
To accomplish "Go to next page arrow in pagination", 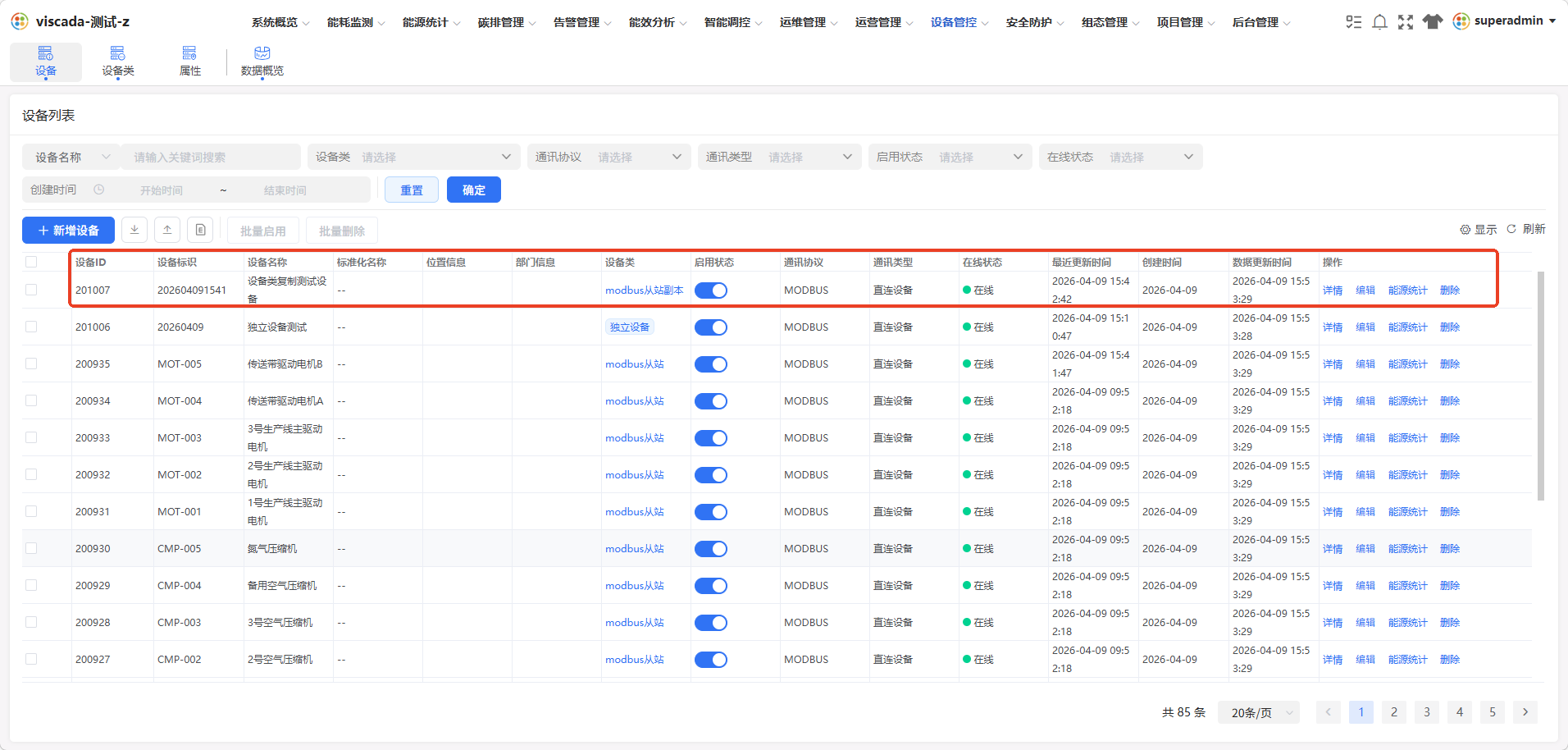I will click(1525, 712).
